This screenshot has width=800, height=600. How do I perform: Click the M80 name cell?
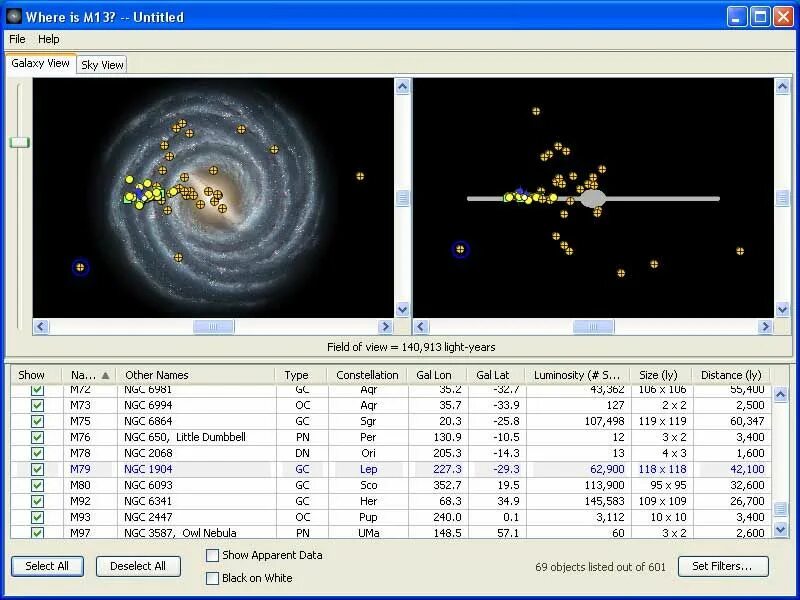coord(90,485)
